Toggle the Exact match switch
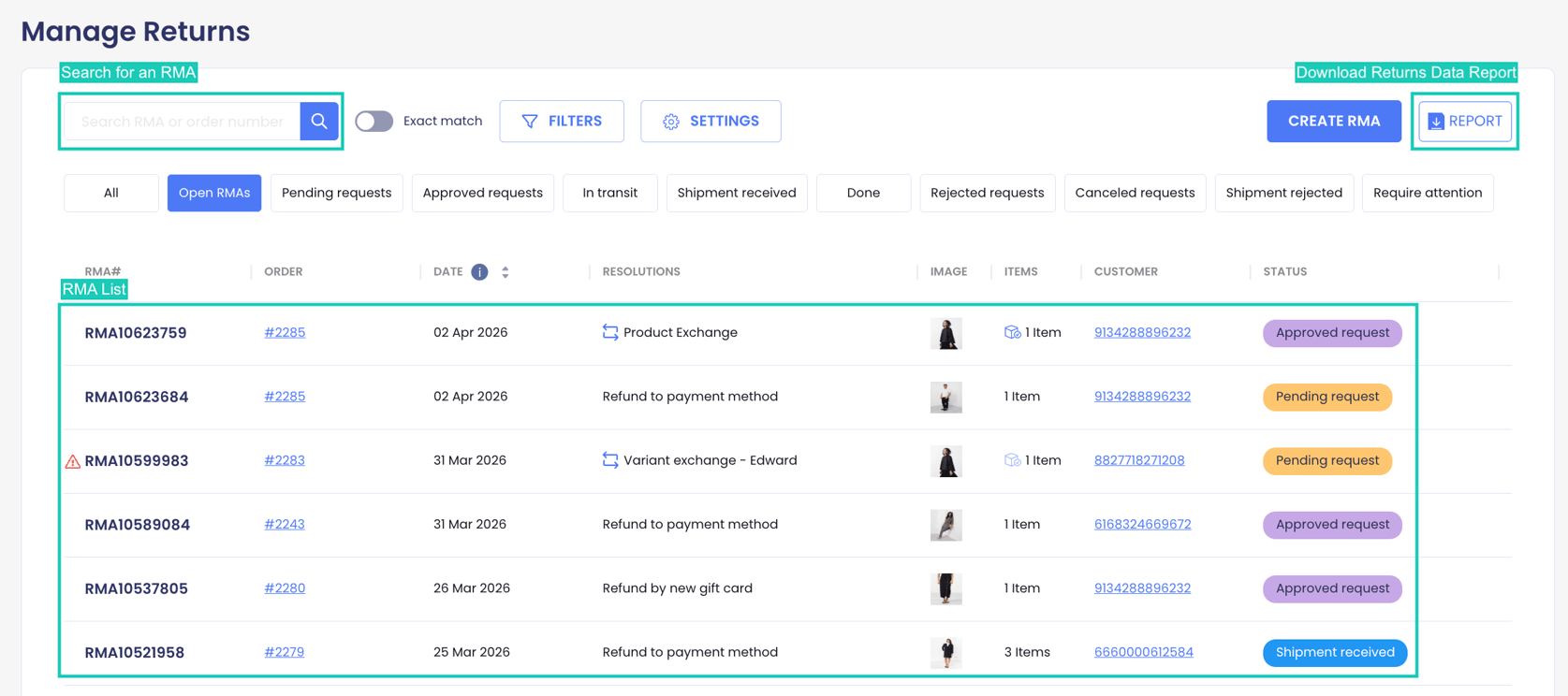 coord(374,121)
